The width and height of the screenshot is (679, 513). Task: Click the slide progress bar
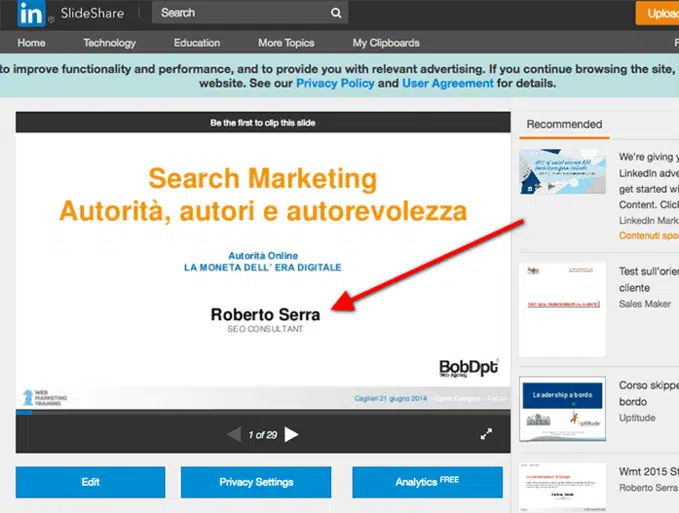263,412
